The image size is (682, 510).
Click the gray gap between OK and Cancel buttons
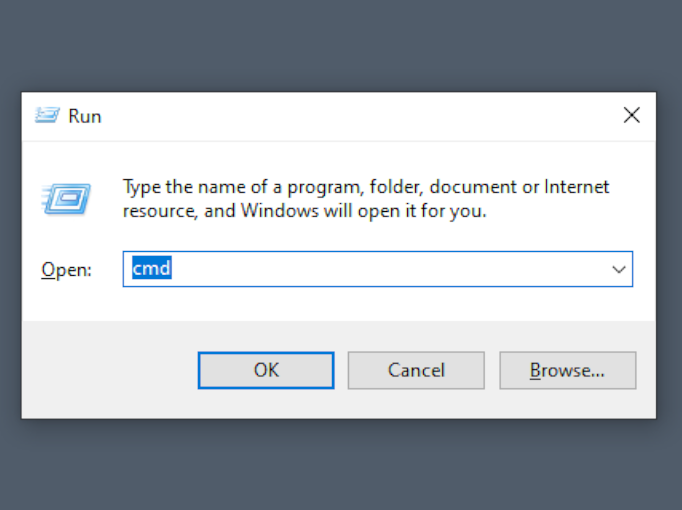[341, 370]
